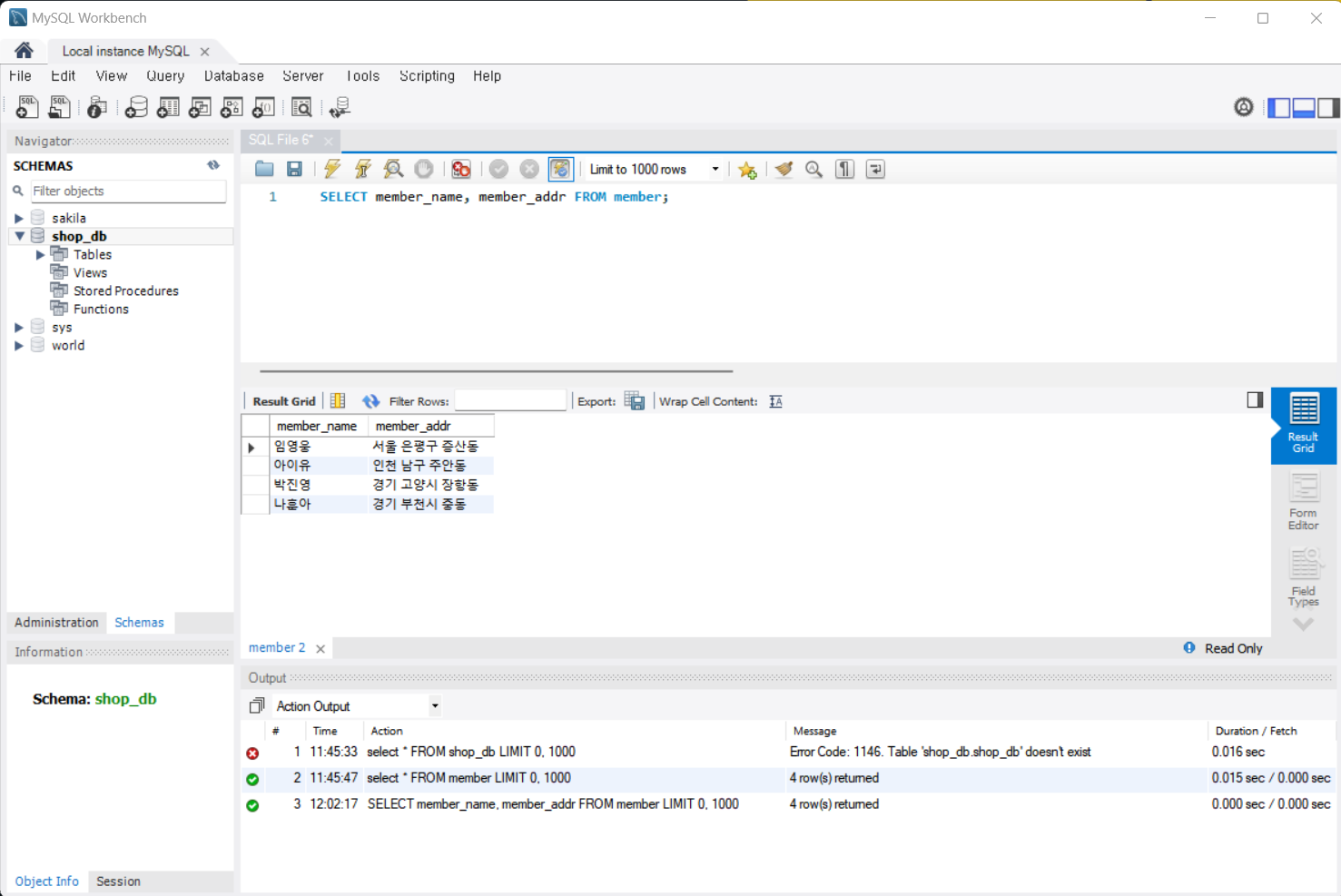Open the object inspector (info) icon
Screen dimensions: 1341x896
point(97,107)
